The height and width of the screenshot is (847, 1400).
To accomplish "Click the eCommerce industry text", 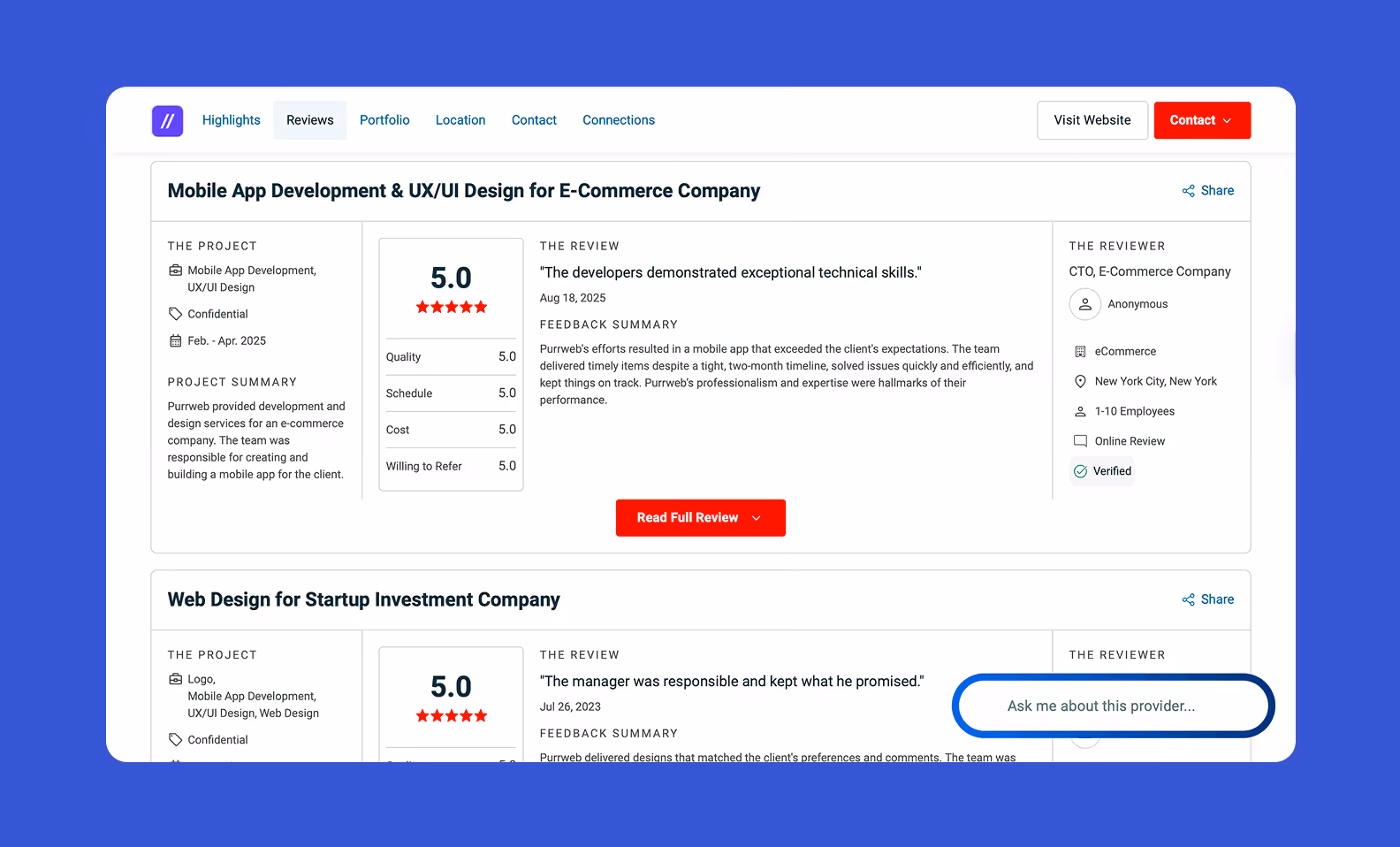I will tap(1125, 351).
